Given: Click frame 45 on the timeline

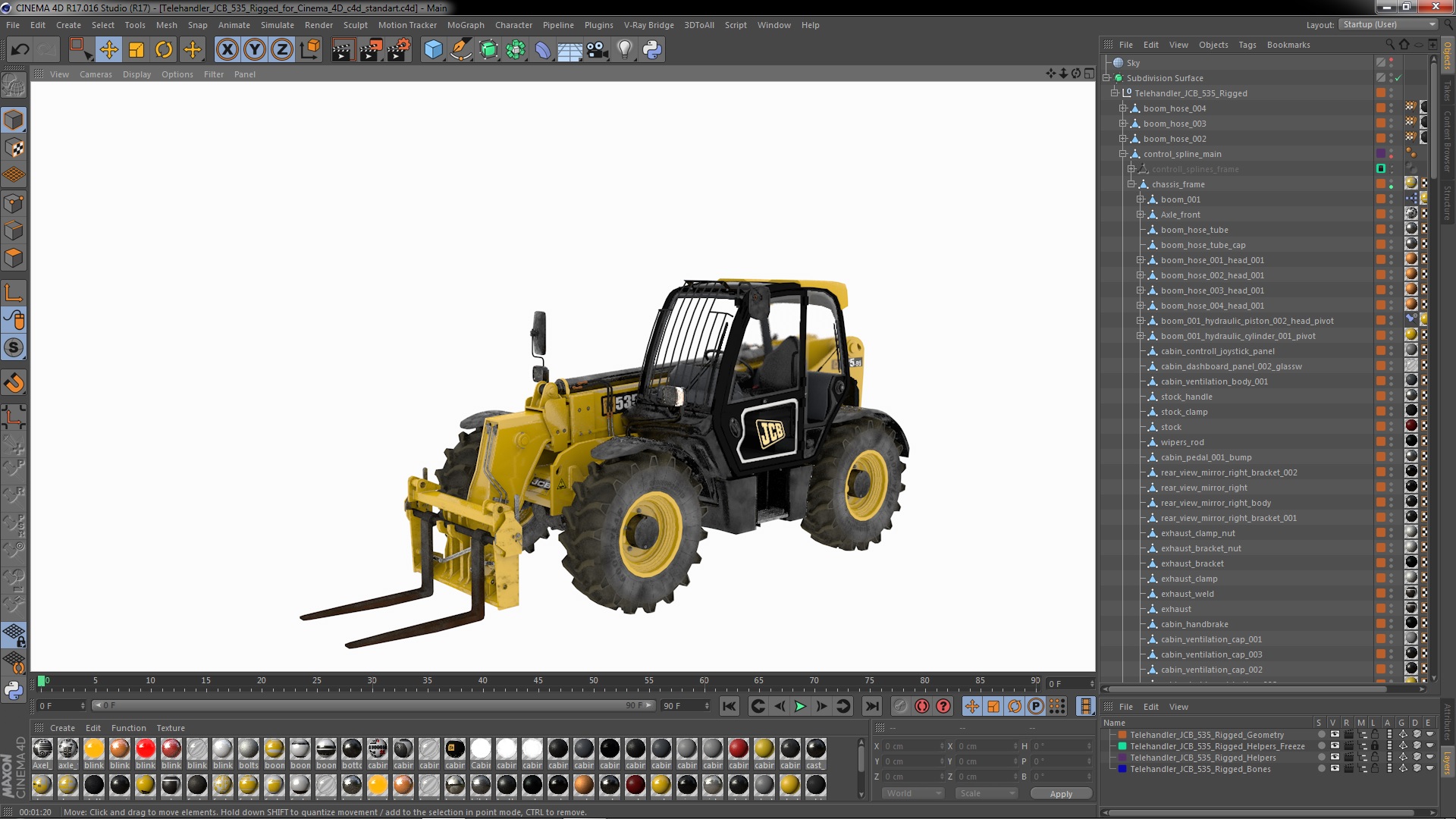Looking at the screenshot, I should (x=538, y=682).
